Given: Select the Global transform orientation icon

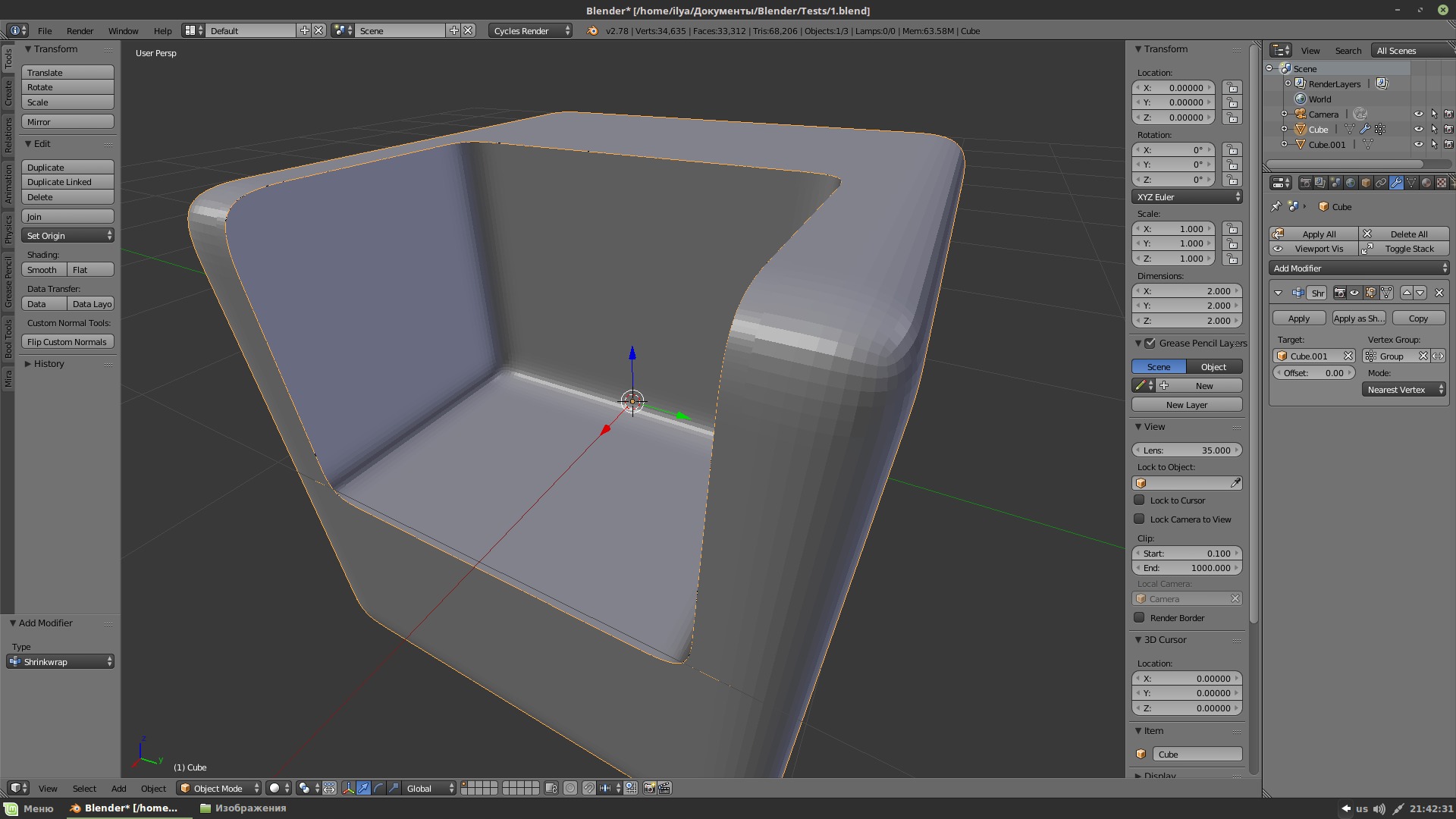Looking at the screenshot, I should (x=424, y=788).
